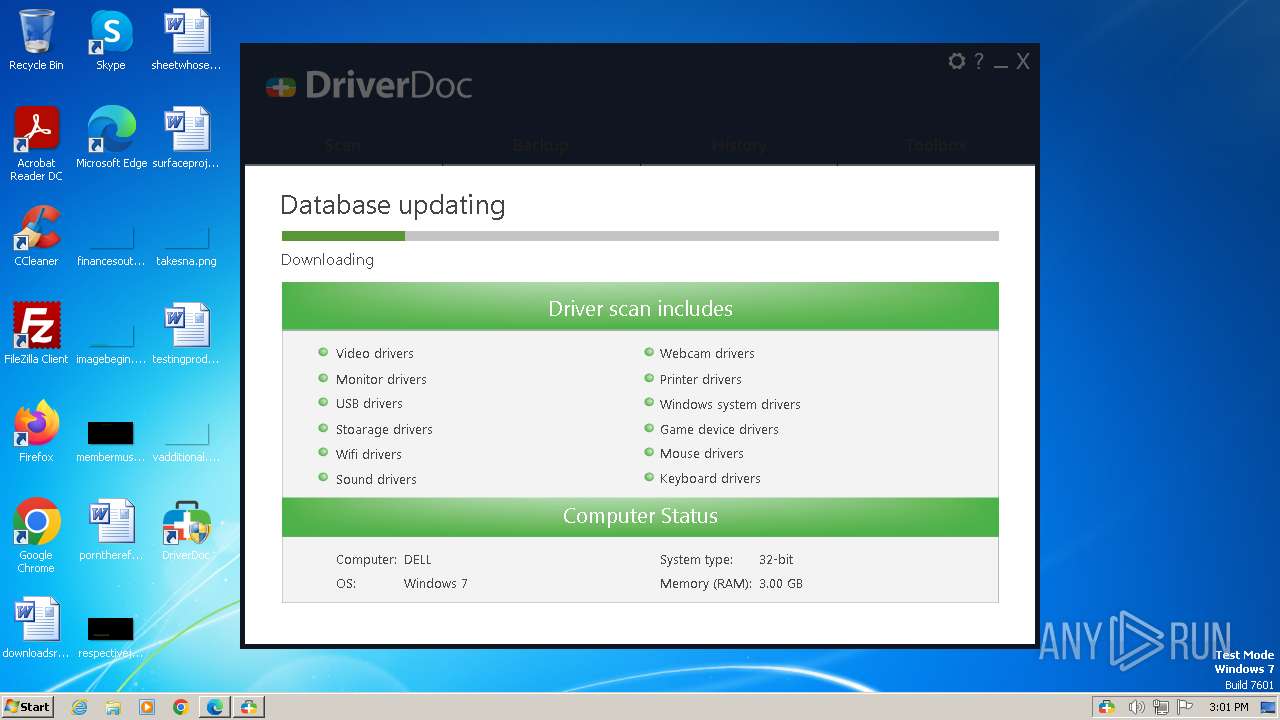Select 'Printer drivers' list entry
The height and width of the screenshot is (720, 1280).
click(700, 379)
